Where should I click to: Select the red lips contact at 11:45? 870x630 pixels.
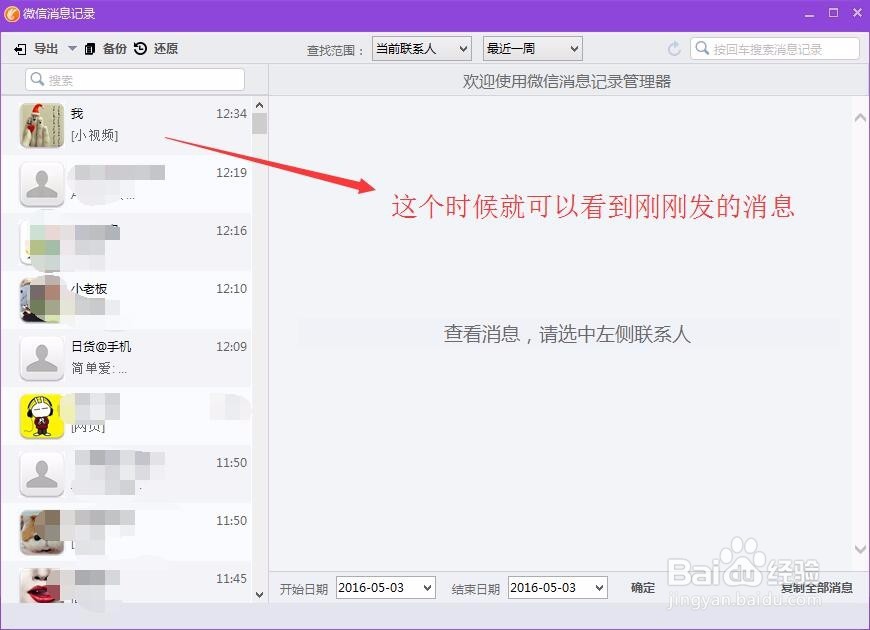pyautogui.click(x=127, y=583)
